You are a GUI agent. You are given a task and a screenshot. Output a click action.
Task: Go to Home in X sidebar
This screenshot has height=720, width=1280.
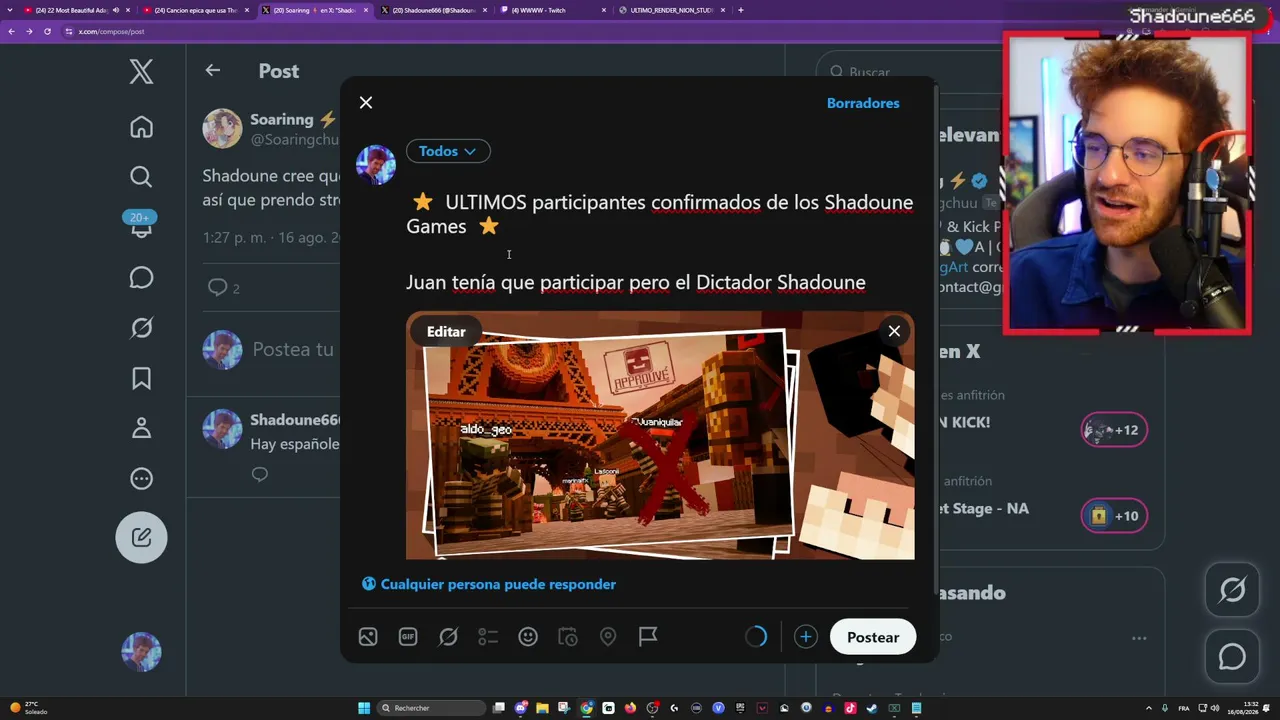141,127
